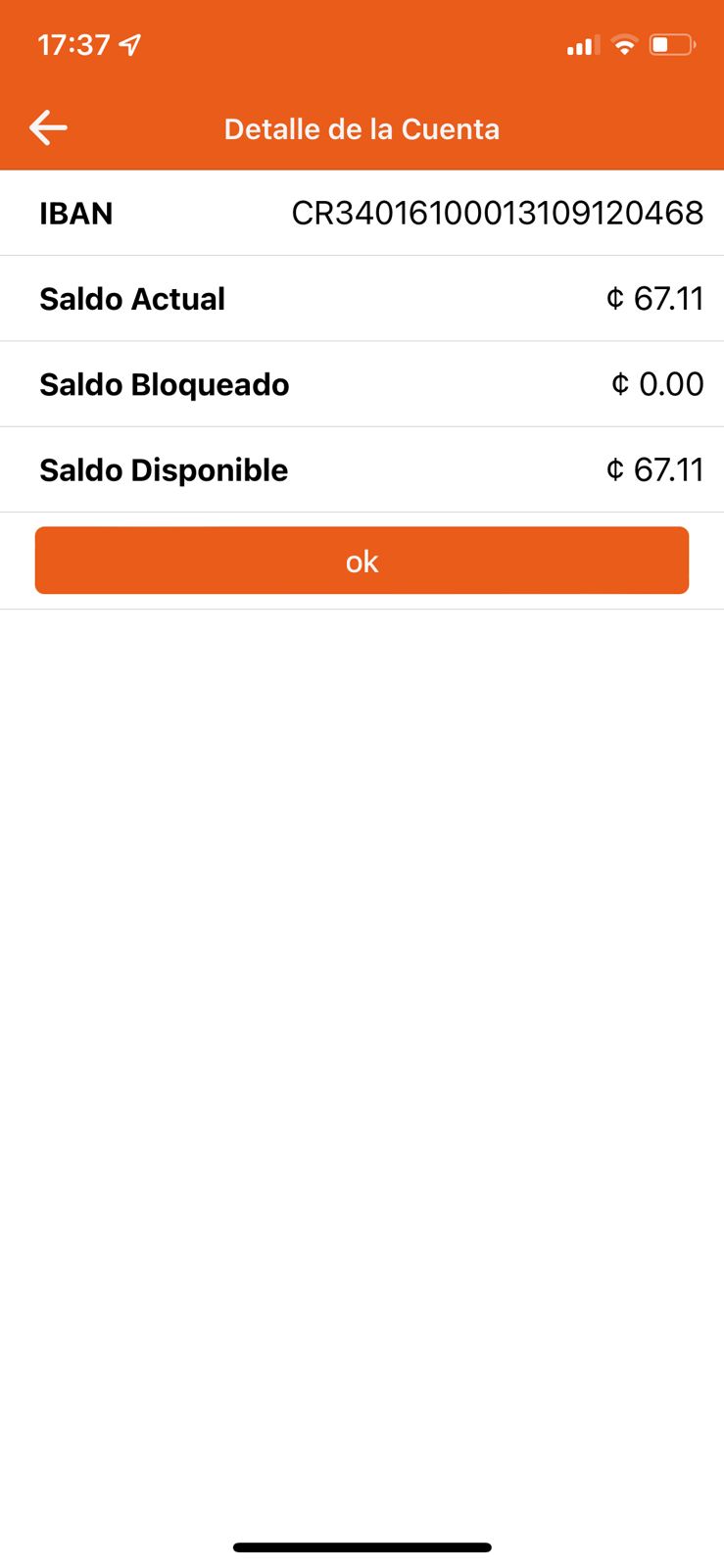
Task: Tap the Detalle de la Cuenta title
Action: [362, 129]
